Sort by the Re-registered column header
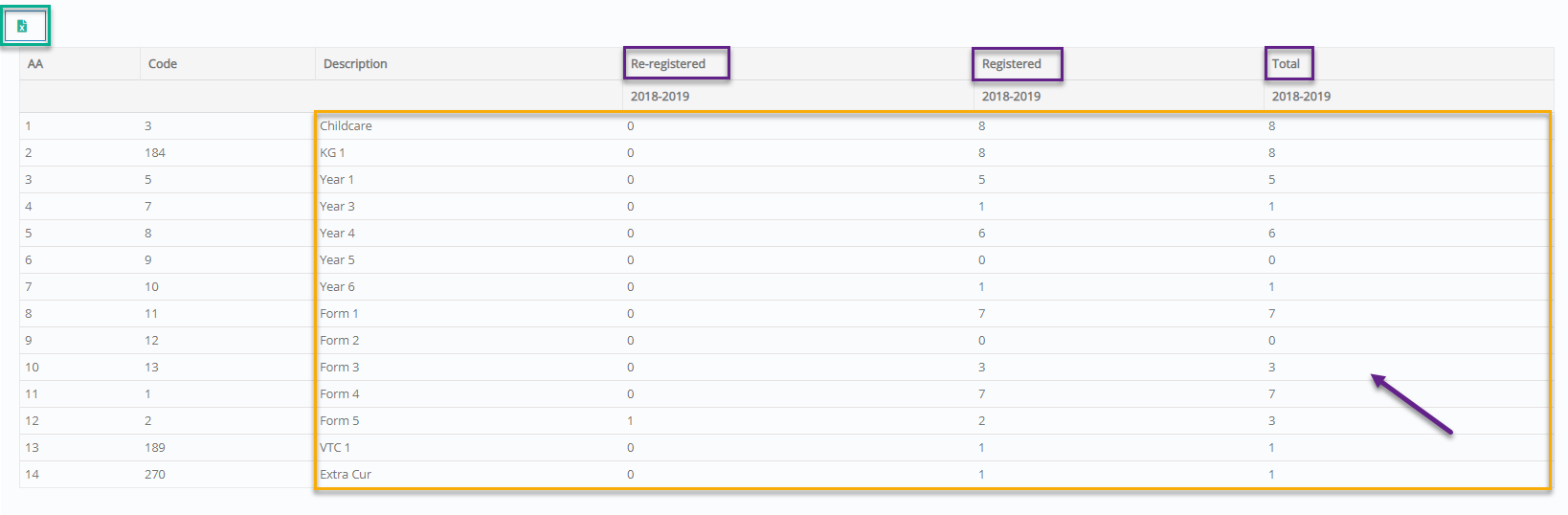 click(668, 64)
